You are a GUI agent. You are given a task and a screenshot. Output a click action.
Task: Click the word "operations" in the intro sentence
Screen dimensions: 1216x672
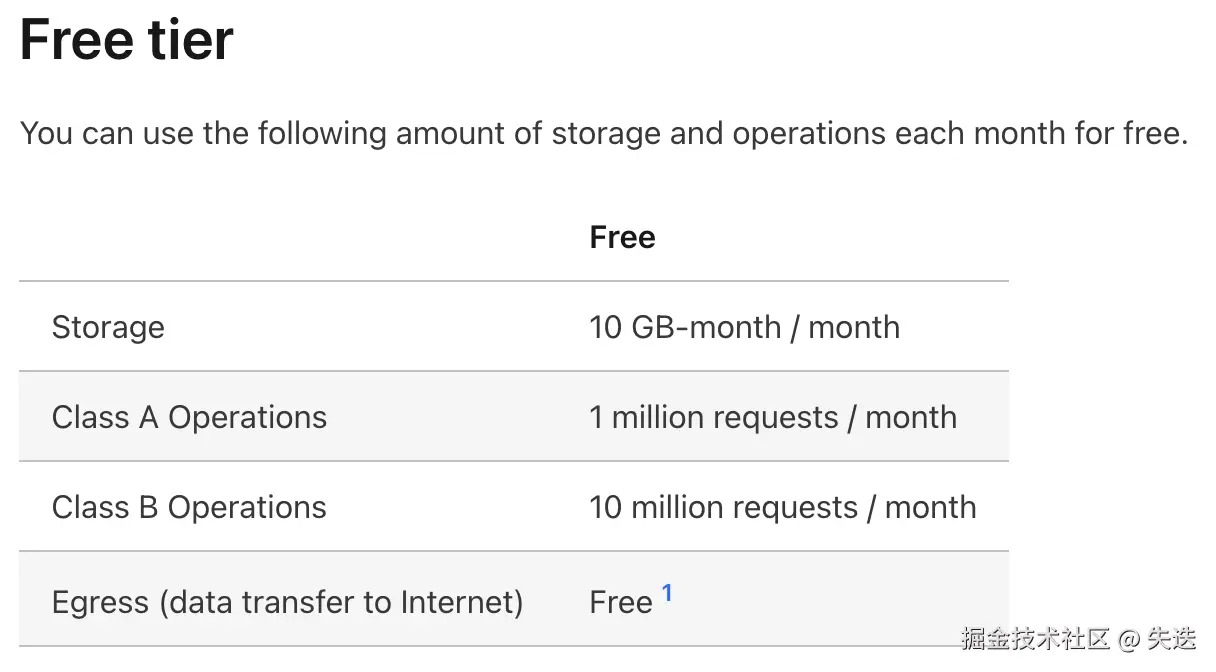(x=809, y=133)
